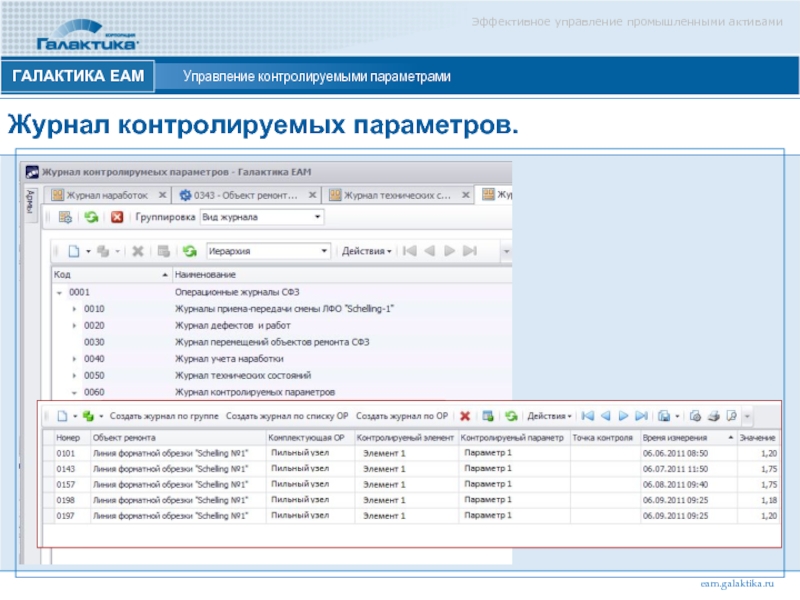Collapse tree node 0060

(74, 391)
